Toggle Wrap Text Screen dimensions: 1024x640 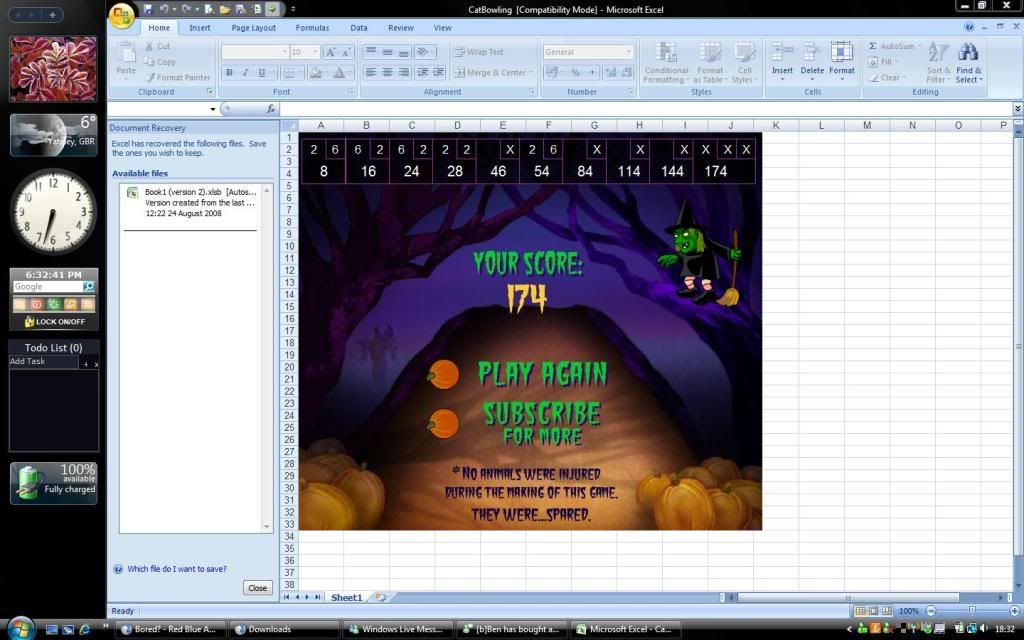click(479, 52)
